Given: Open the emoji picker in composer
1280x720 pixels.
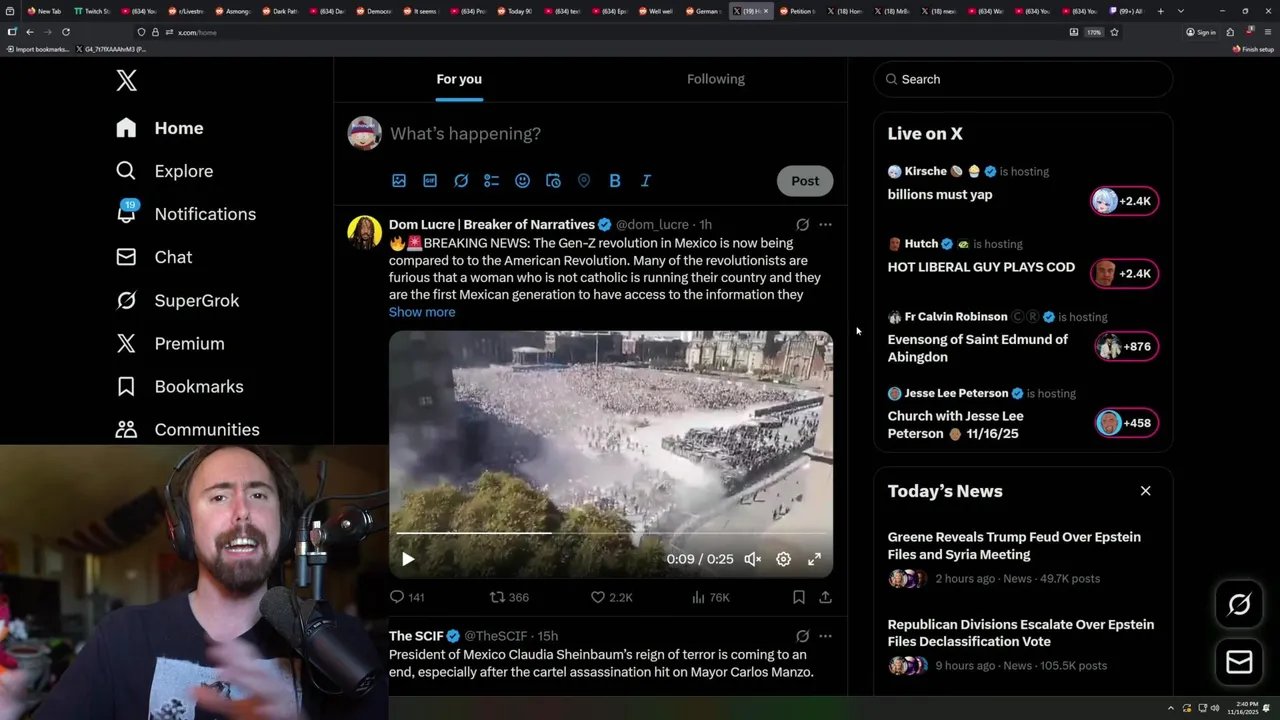Looking at the screenshot, I should point(522,181).
